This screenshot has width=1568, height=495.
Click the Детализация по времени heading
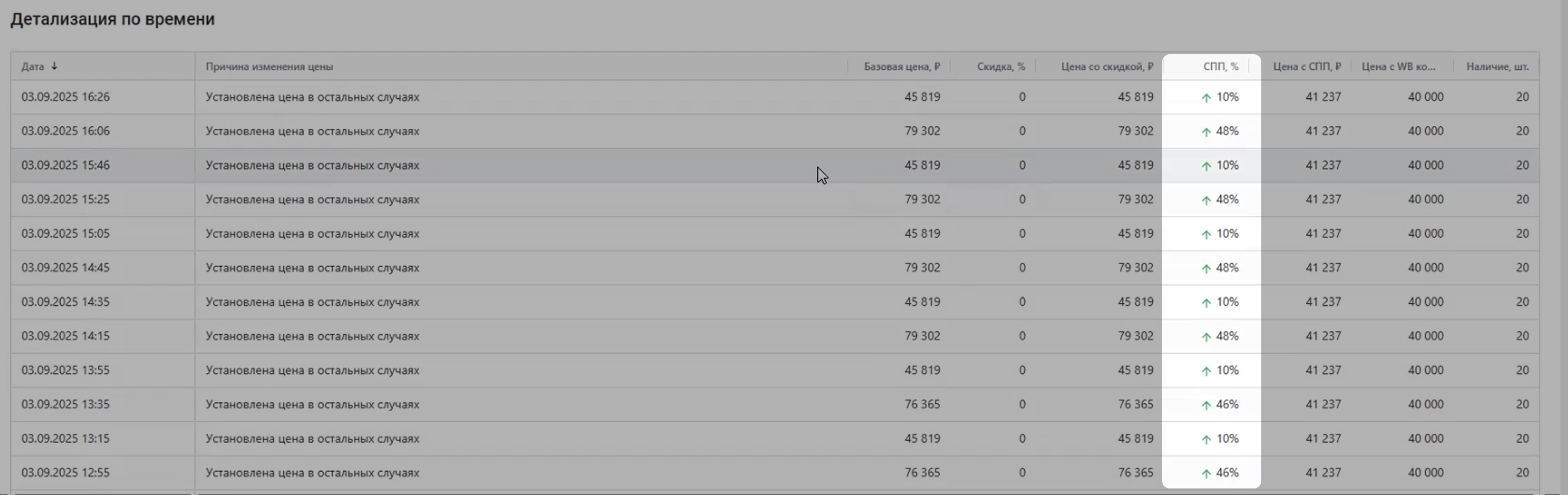(113, 19)
